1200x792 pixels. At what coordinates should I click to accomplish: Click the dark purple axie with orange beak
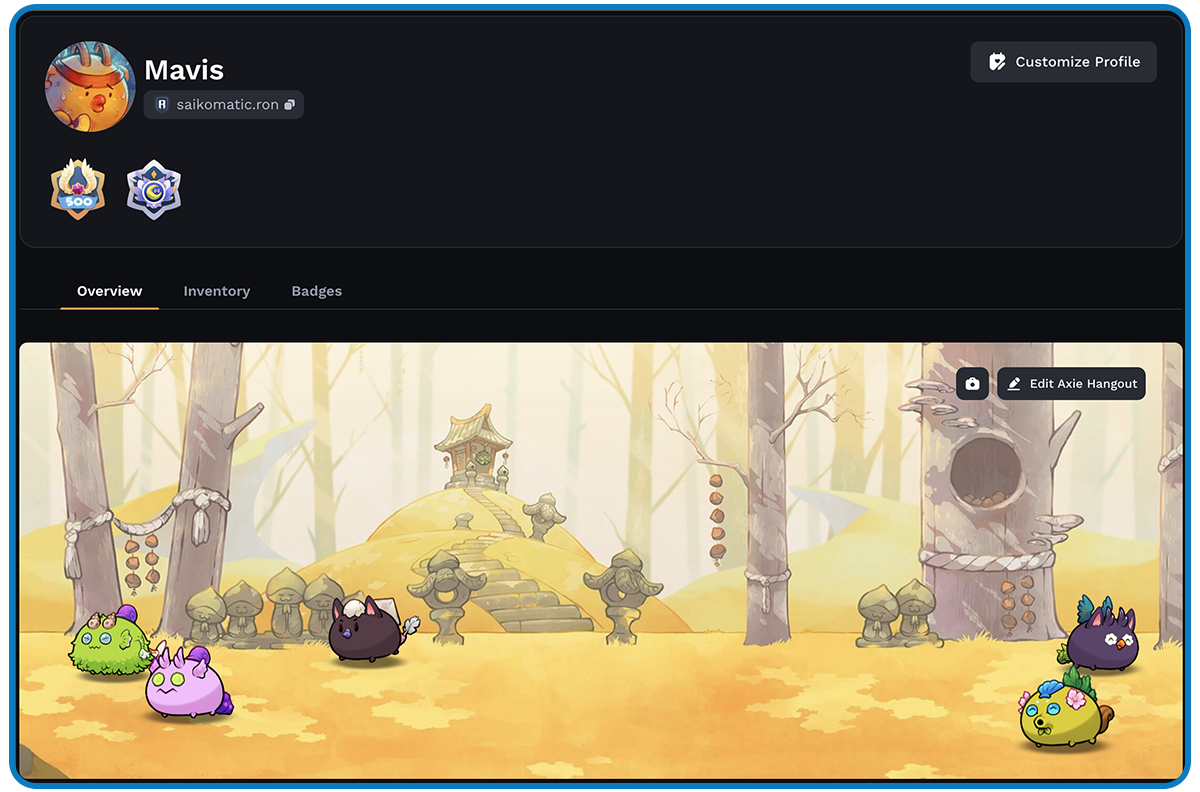(x=1101, y=634)
